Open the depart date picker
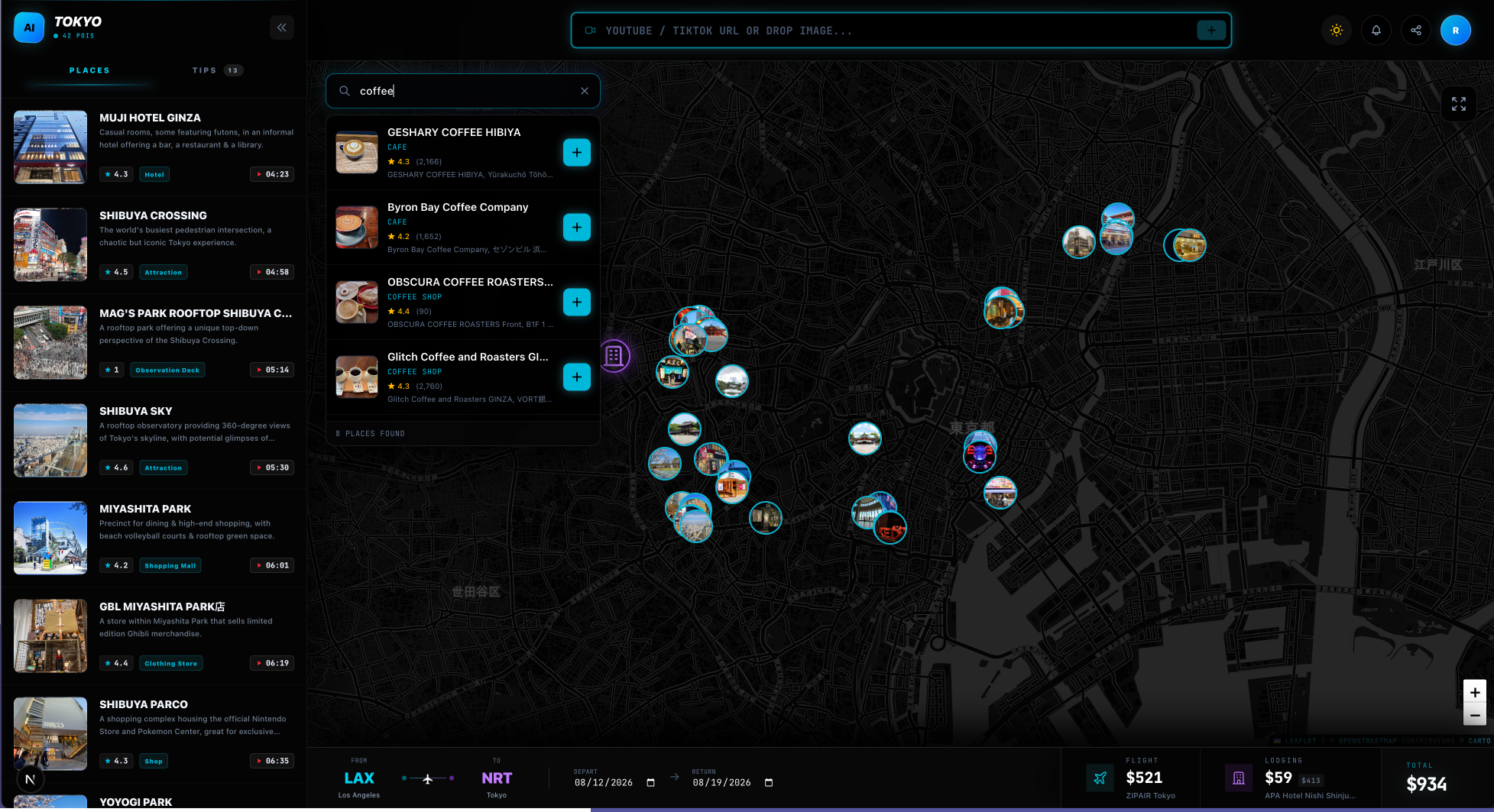The width and height of the screenshot is (1494, 812). [x=651, y=782]
